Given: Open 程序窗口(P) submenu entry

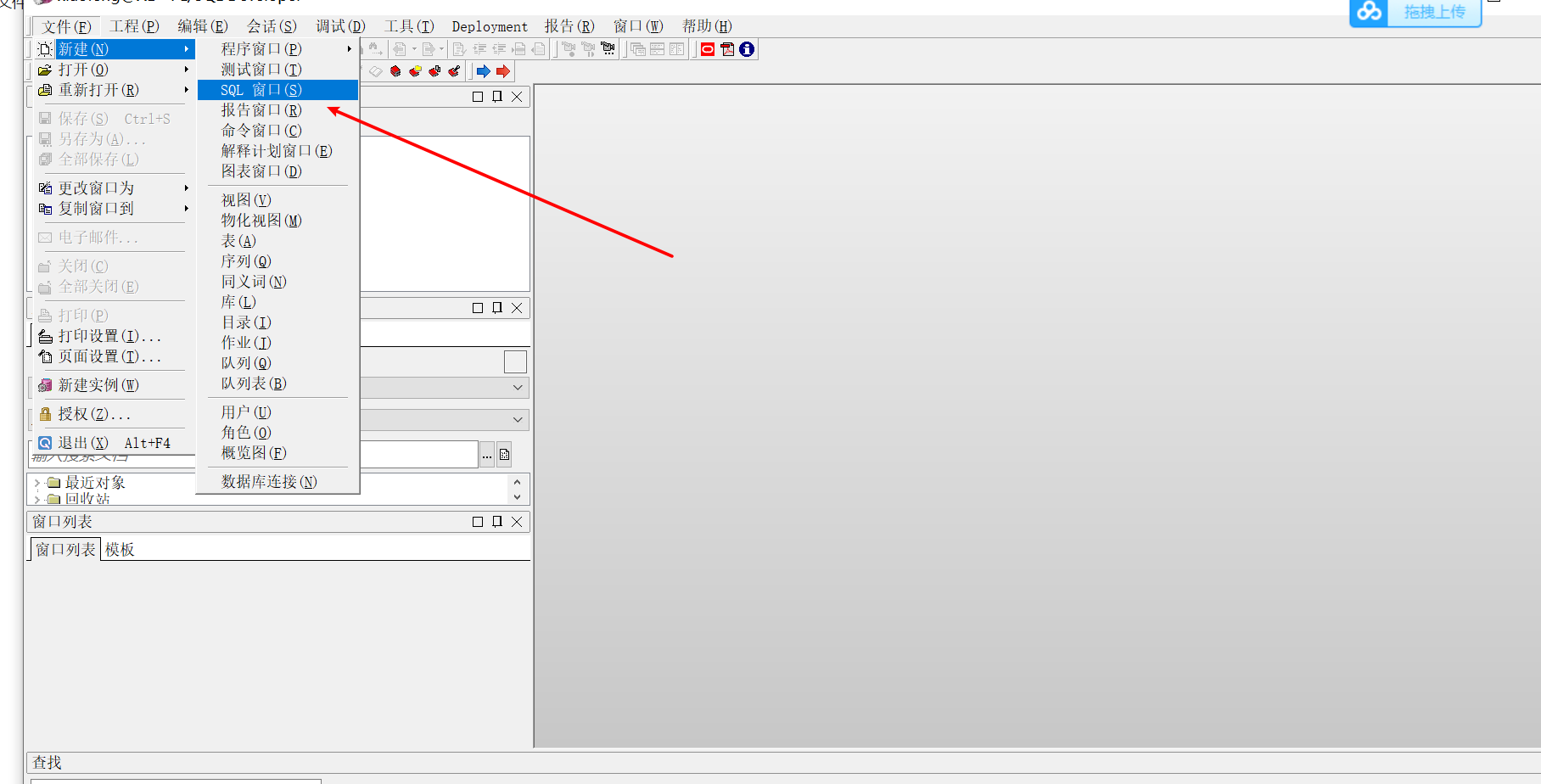Looking at the screenshot, I should tap(278, 49).
